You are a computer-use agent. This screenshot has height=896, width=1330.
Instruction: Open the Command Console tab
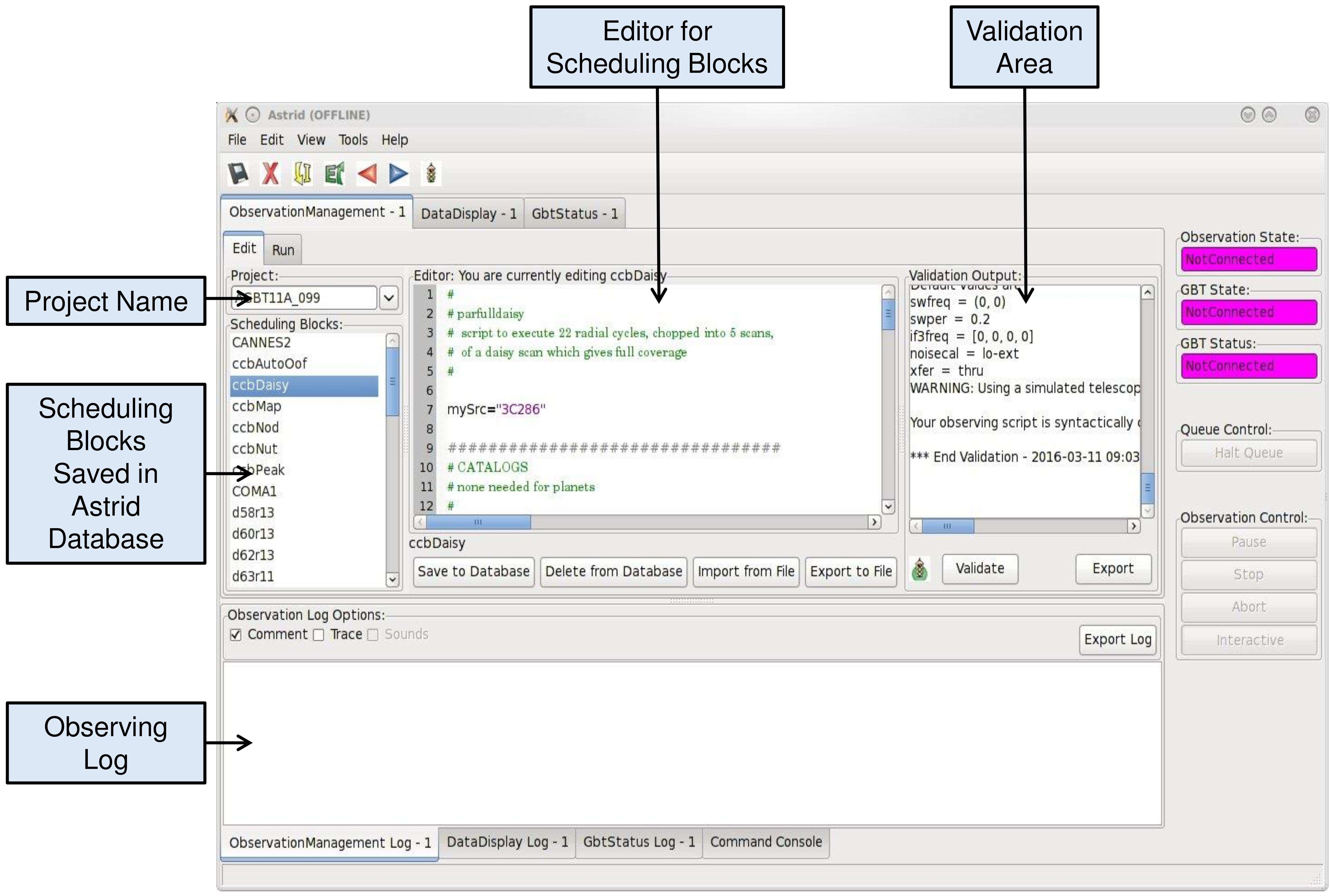tap(766, 842)
